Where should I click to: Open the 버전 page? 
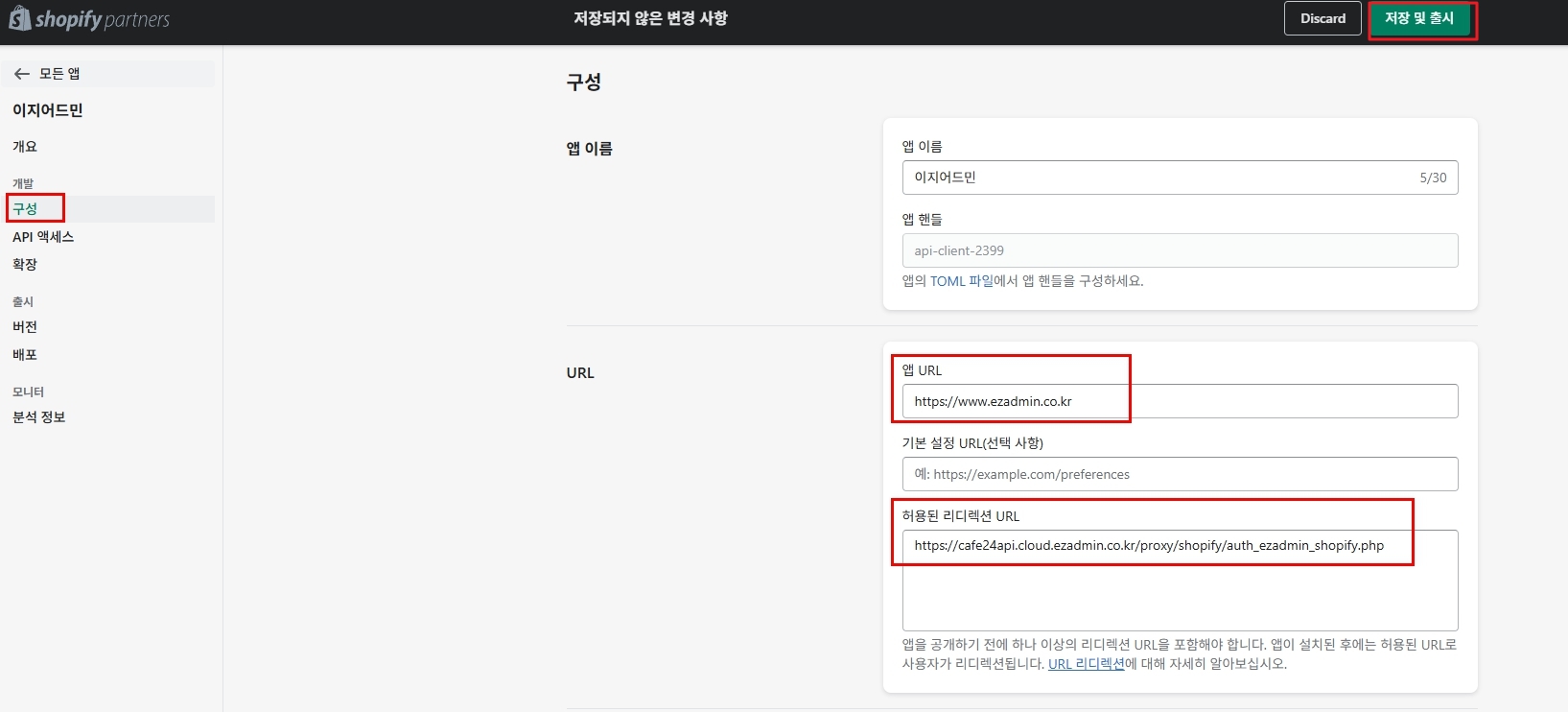tap(25, 327)
